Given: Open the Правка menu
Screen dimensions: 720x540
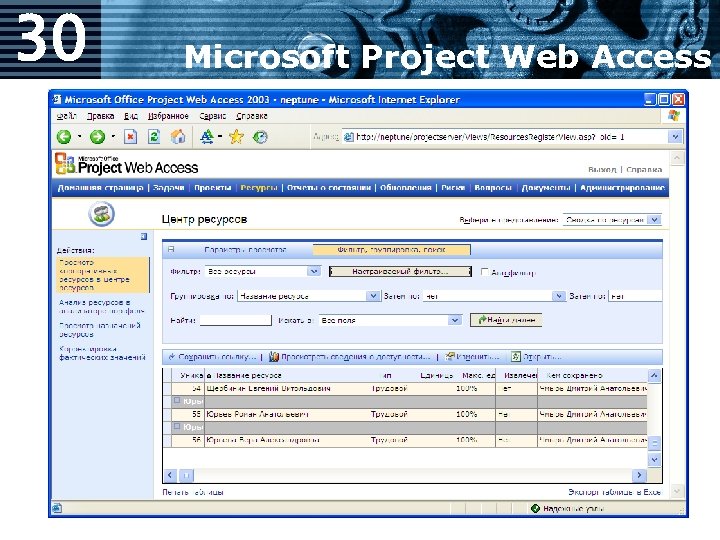Looking at the screenshot, I should 101,116.
